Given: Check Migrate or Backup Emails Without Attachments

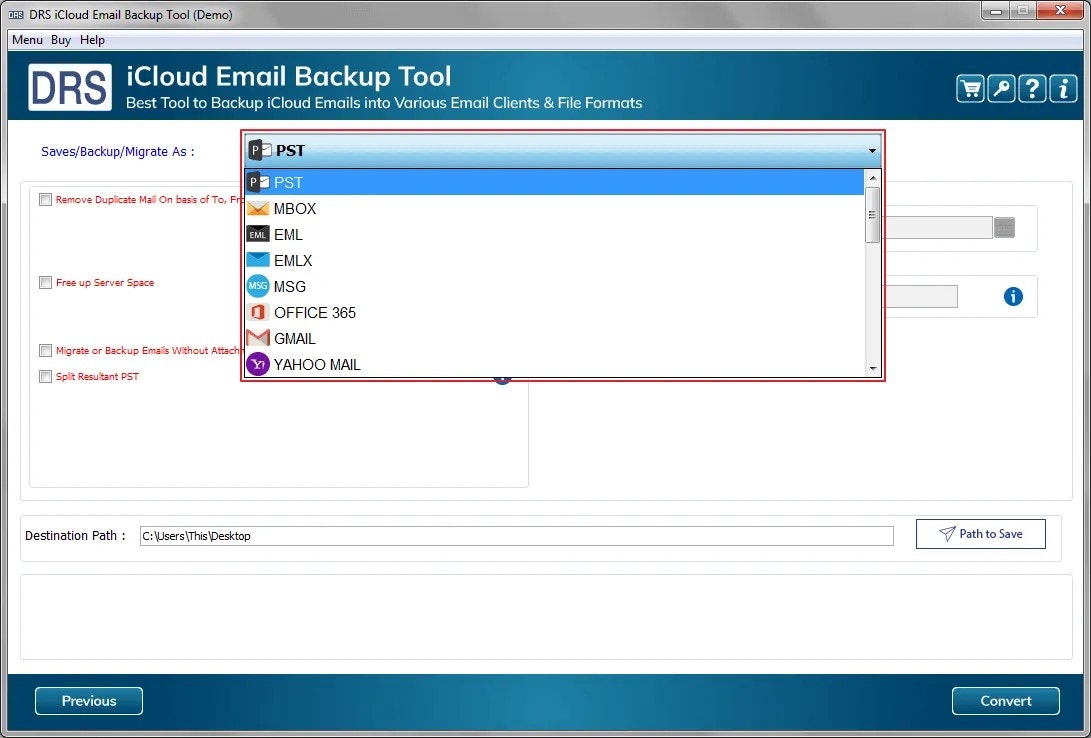Looking at the screenshot, I should [x=45, y=351].
